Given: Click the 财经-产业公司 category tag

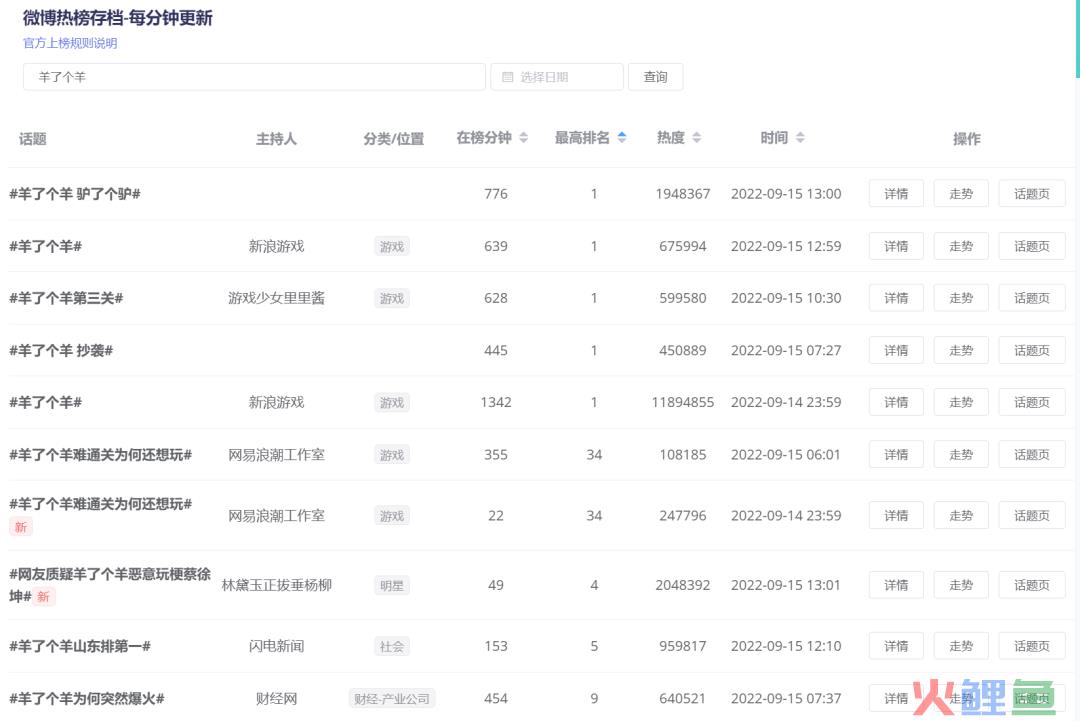Looking at the screenshot, I should [392, 699].
